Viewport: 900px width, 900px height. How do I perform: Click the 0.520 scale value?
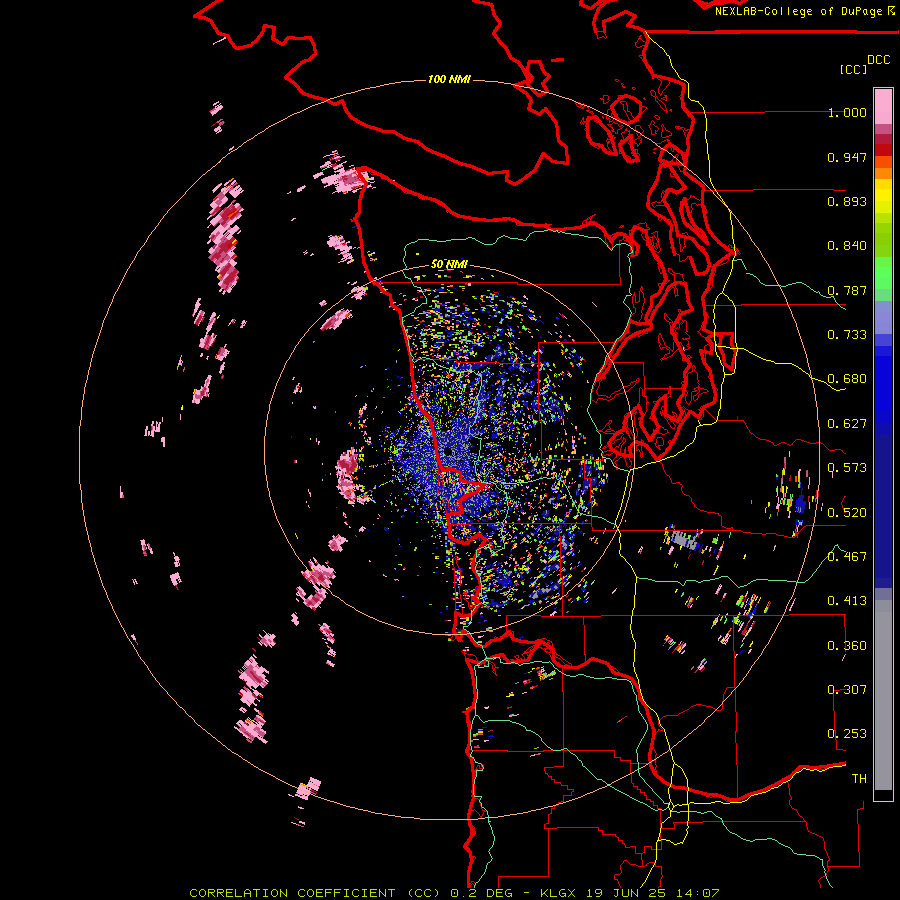(847, 513)
